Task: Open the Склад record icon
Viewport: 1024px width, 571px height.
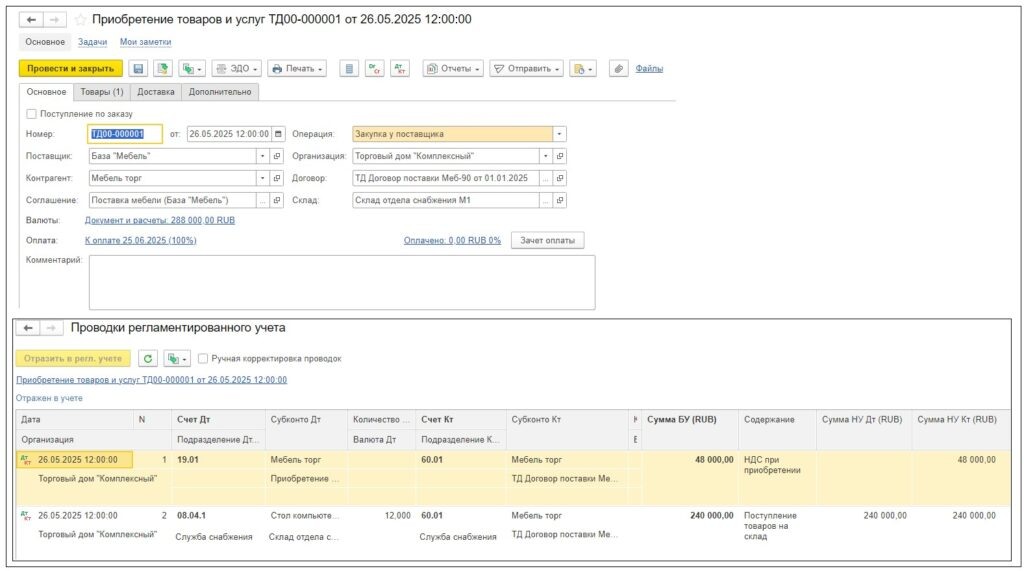Action: (x=560, y=200)
